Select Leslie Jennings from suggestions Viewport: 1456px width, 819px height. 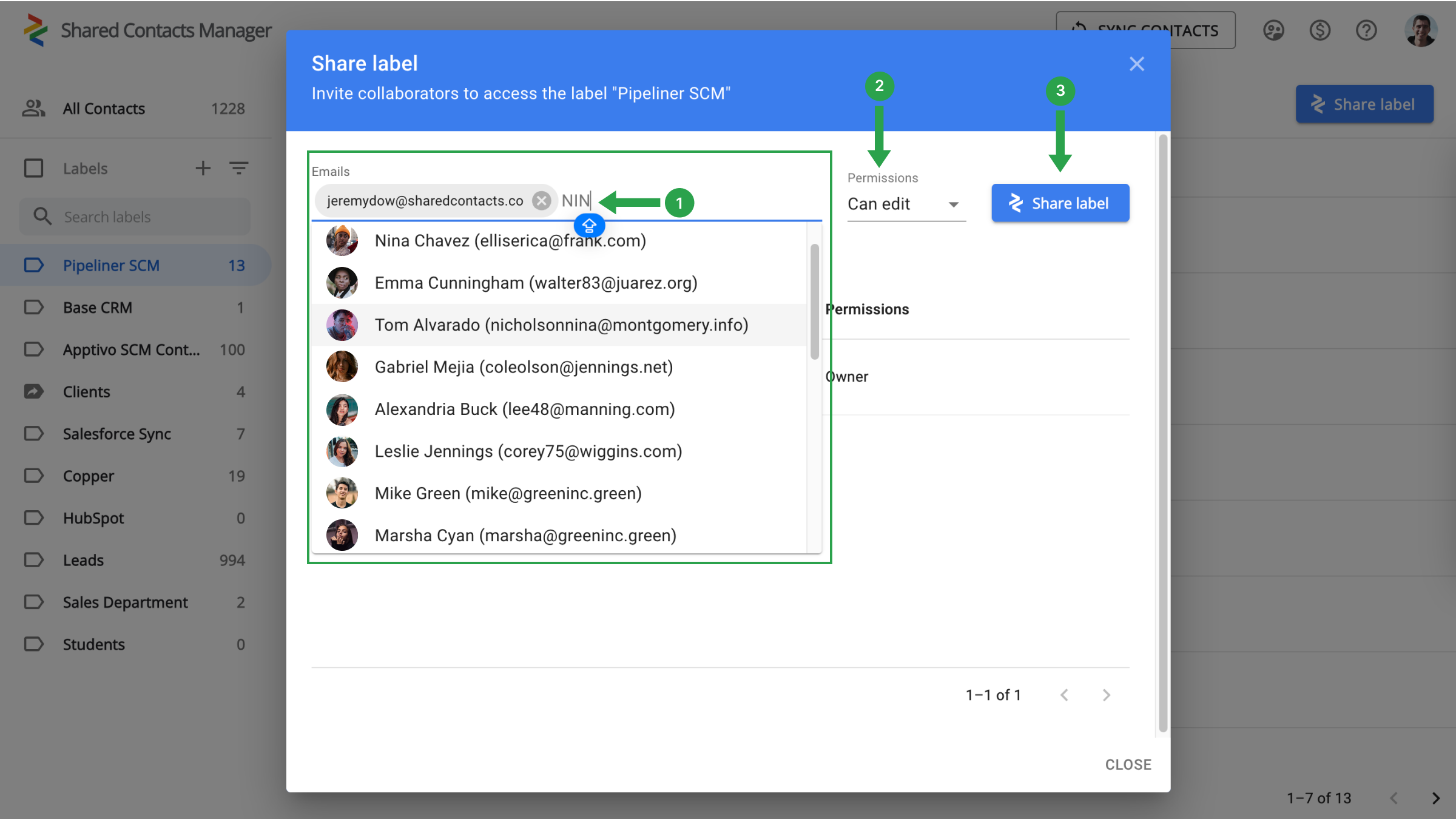[559, 451]
